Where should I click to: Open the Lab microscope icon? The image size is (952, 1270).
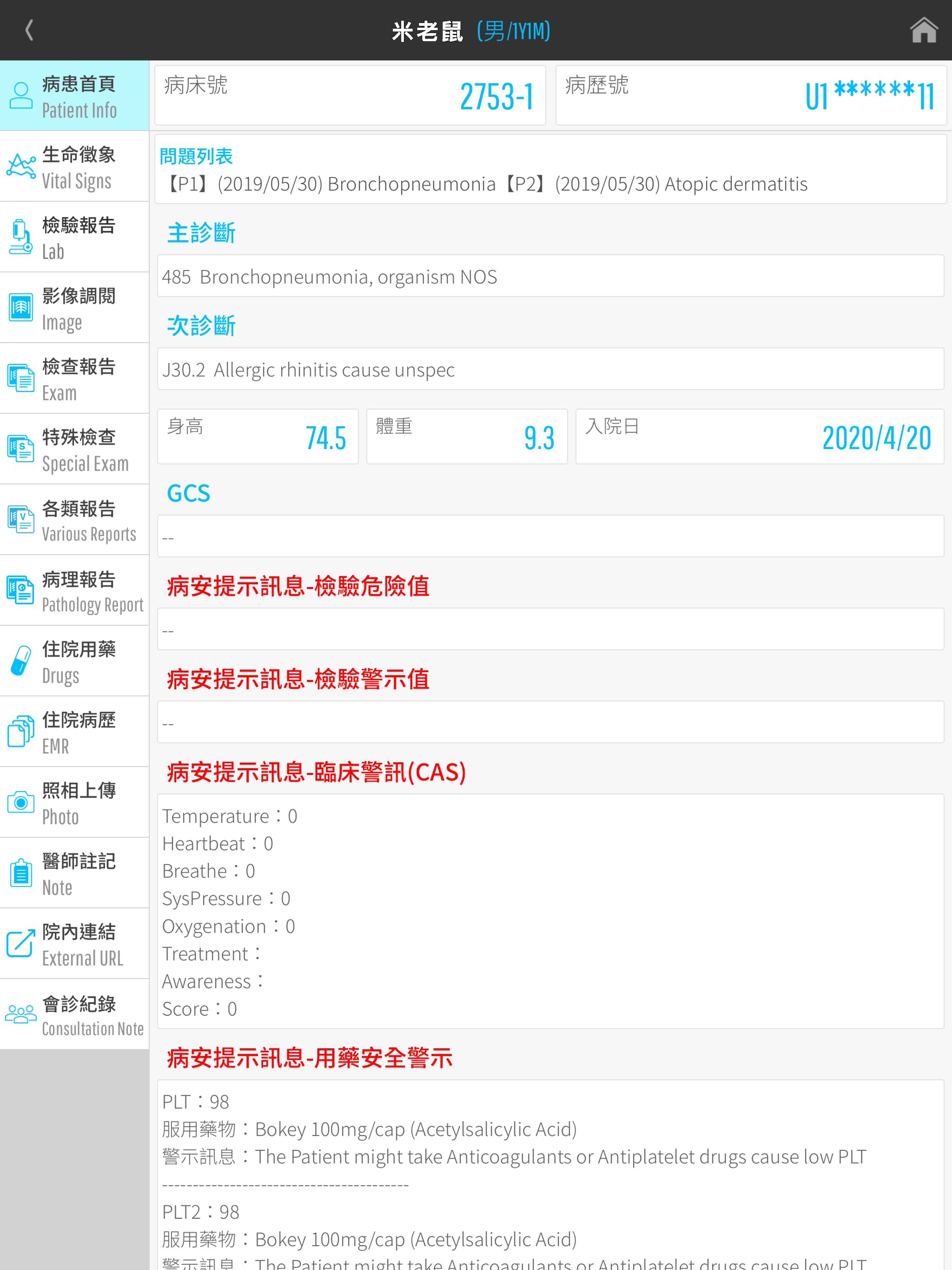(x=21, y=237)
